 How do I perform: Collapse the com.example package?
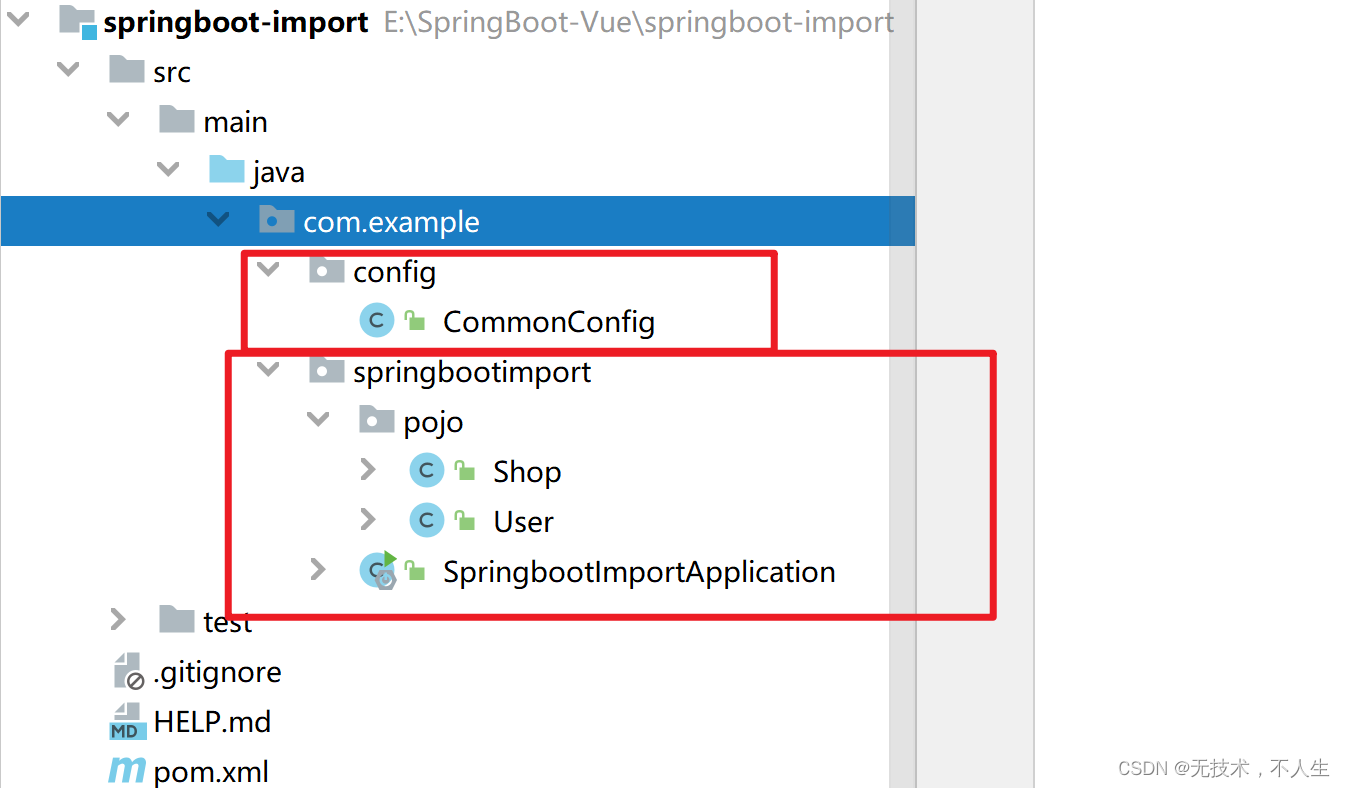218,220
